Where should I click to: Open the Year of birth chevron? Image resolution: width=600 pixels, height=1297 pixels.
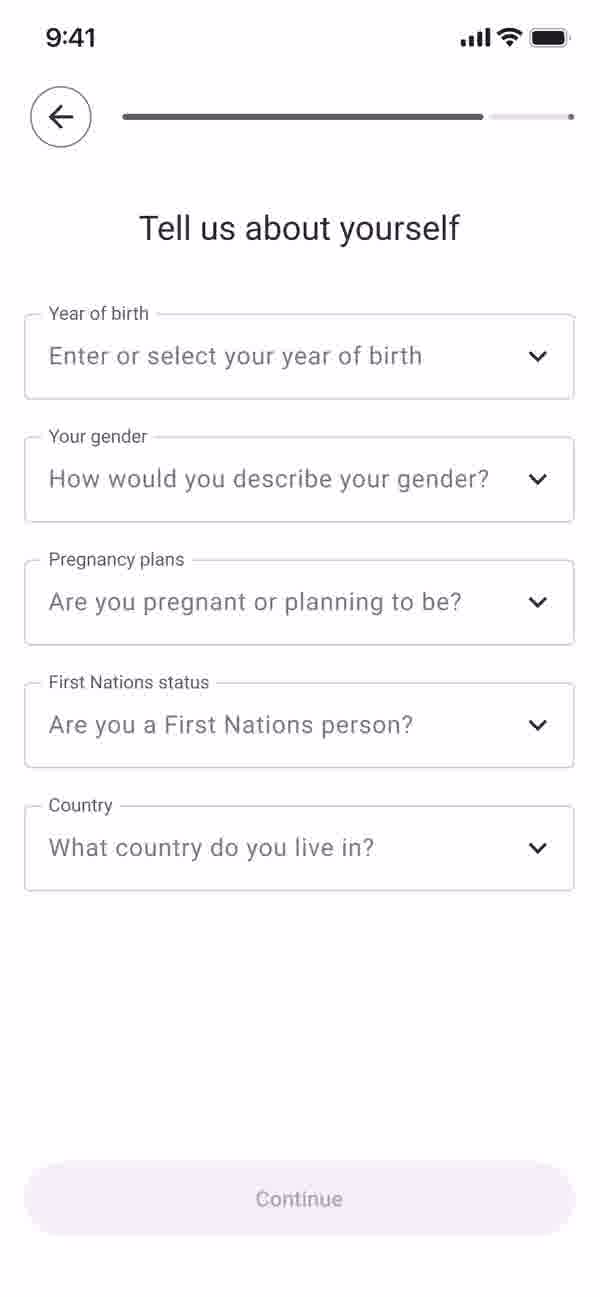538,356
